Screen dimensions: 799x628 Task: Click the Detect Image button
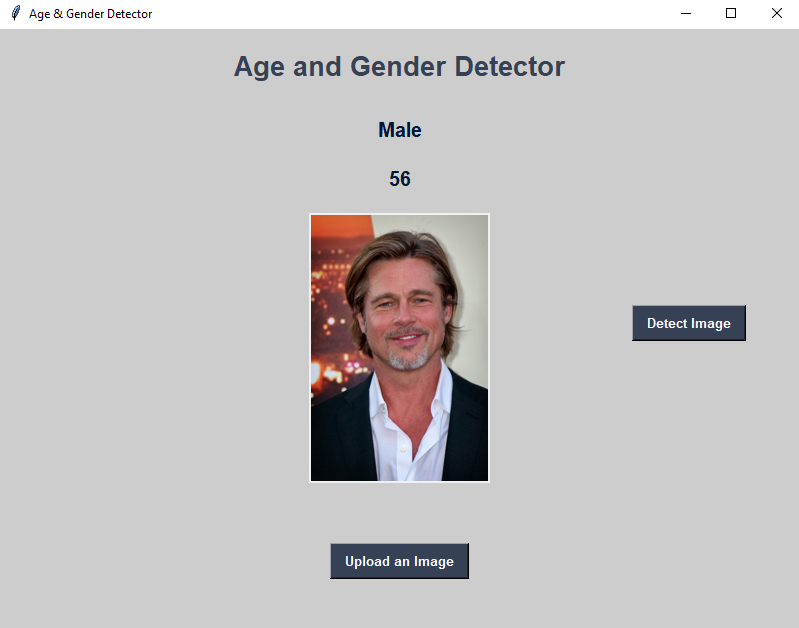689,323
